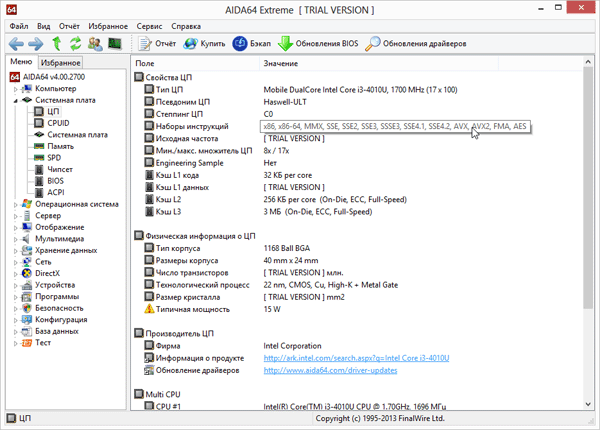This screenshot has width=600, height=430.
Task: Click the Конфигурация tree icon
Action: (x=27, y=319)
